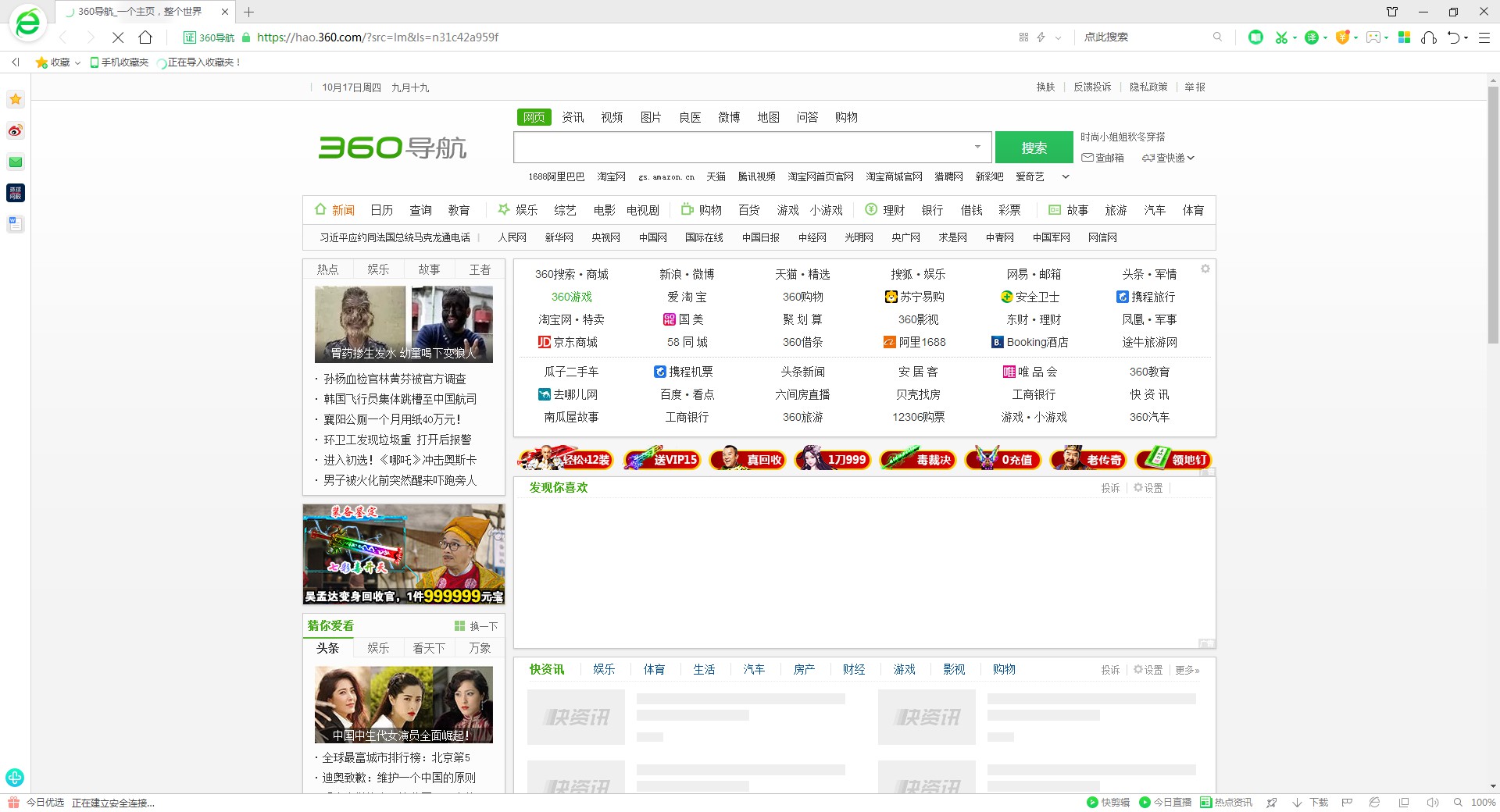Open the hamburger main menu icon
The height and width of the screenshot is (812, 1500).
[x=1484, y=37]
